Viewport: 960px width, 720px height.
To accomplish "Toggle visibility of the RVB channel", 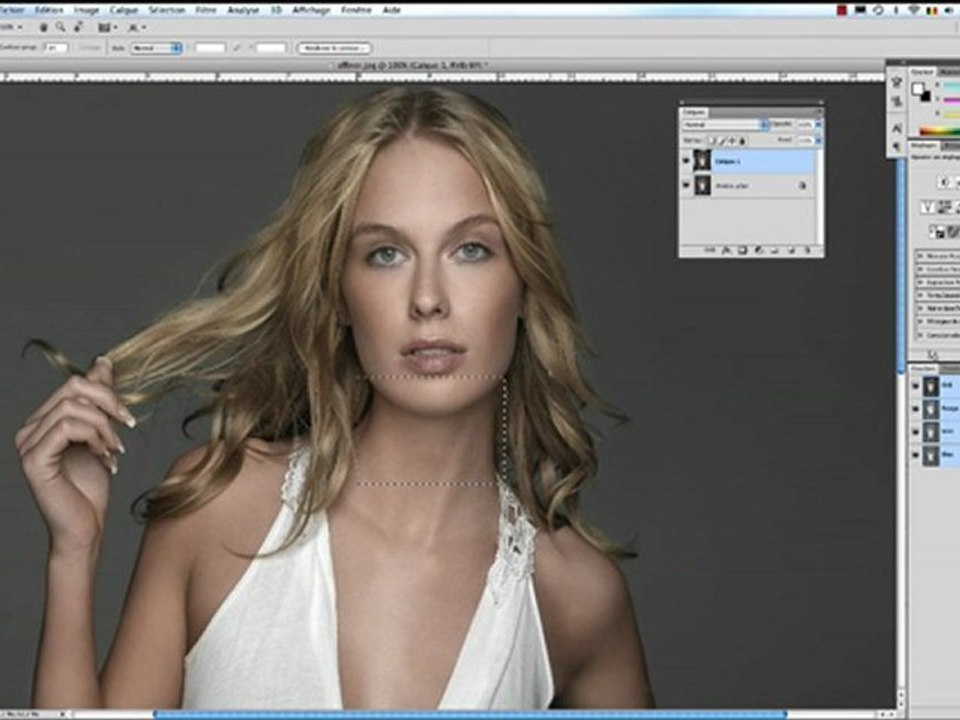I will pyautogui.click(x=916, y=385).
